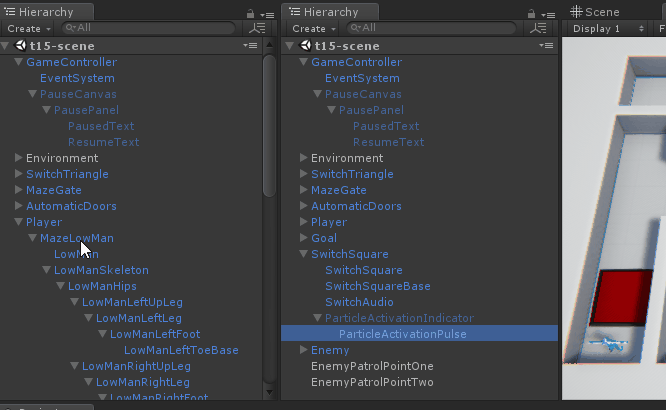Viewport: 666px width, 410px height.
Task: Click Unity scene icon in left Hierarchy
Action: pyautogui.click(x=20, y=45)
